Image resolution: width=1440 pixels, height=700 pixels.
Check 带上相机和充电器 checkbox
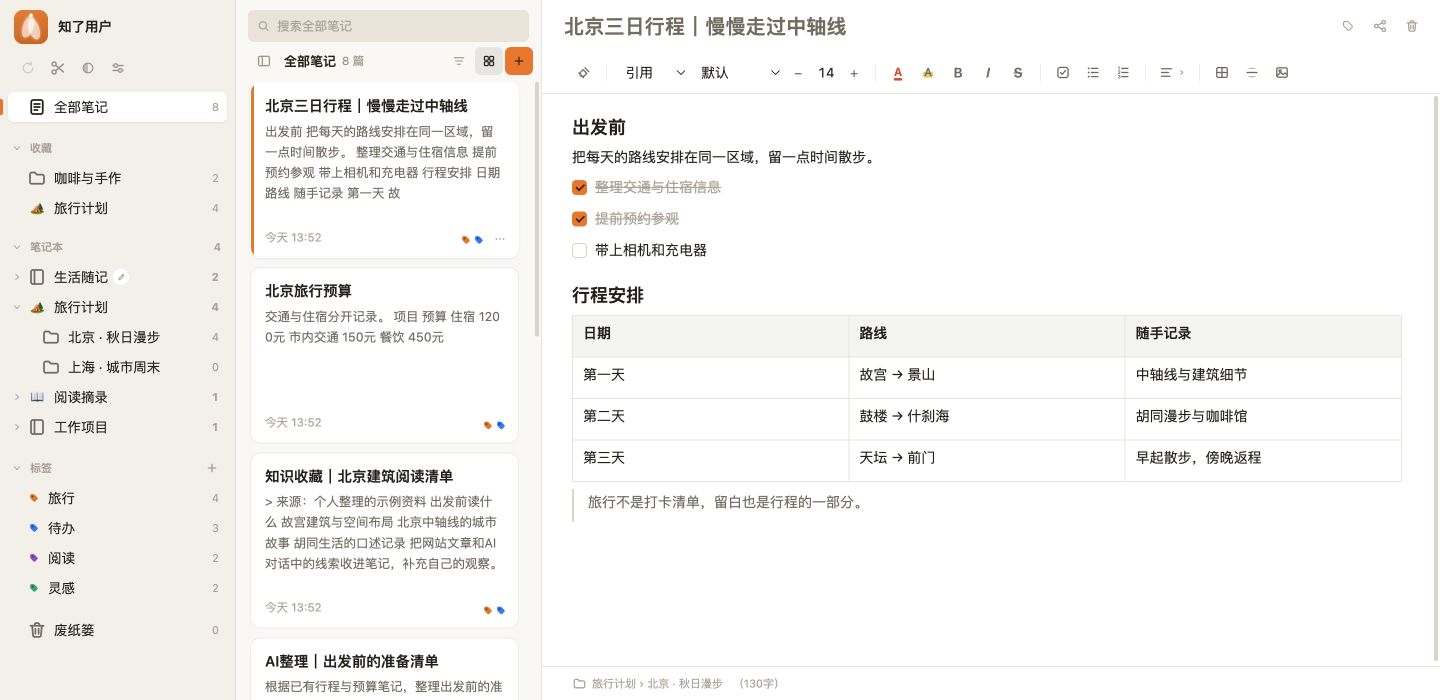pos(579,251)
